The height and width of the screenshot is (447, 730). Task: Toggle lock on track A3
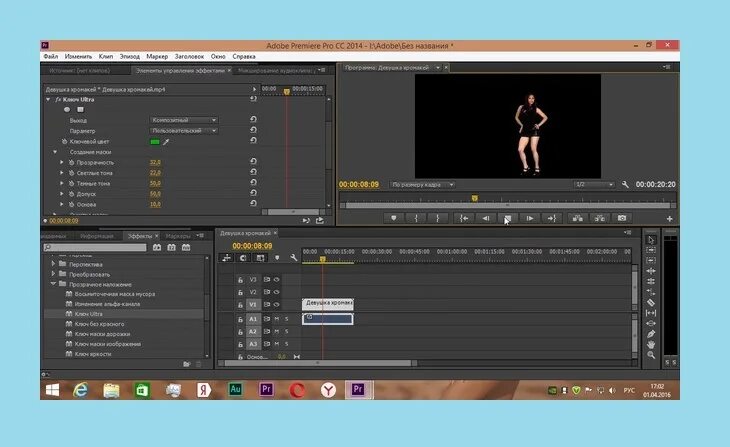pyautogui.click(x=240, y=345)
